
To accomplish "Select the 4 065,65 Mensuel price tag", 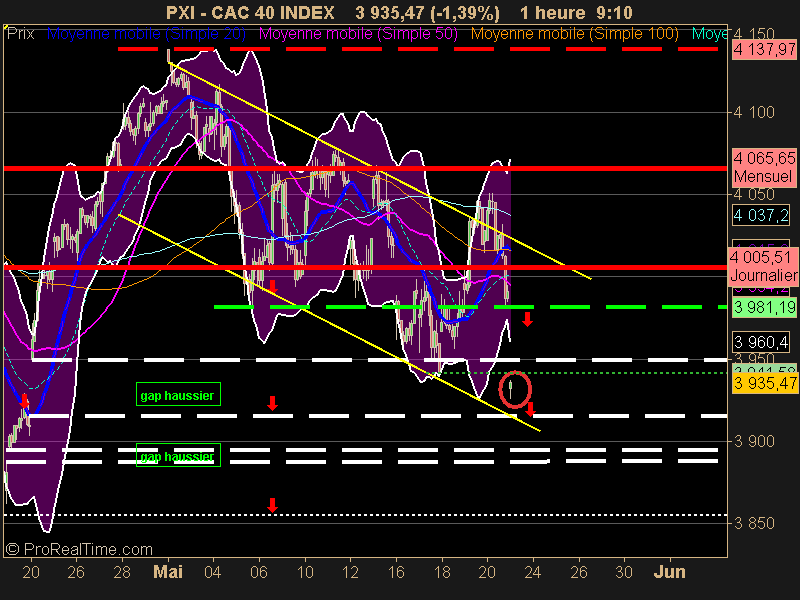I will click(764, 167).
